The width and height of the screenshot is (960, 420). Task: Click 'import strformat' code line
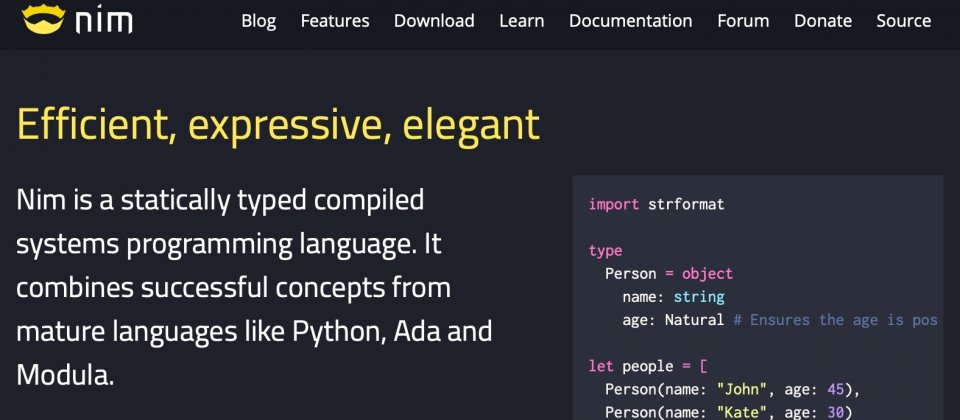[x=656, y=204]
